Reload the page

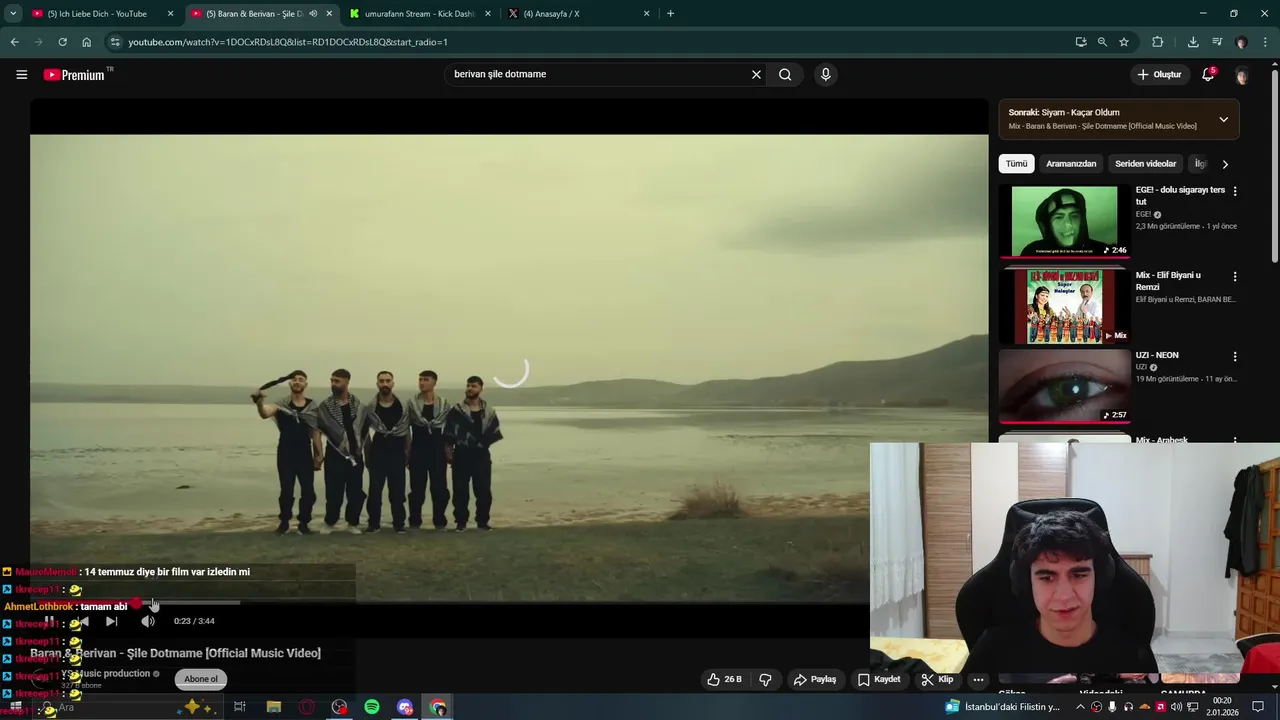click(x=62, y=42)
